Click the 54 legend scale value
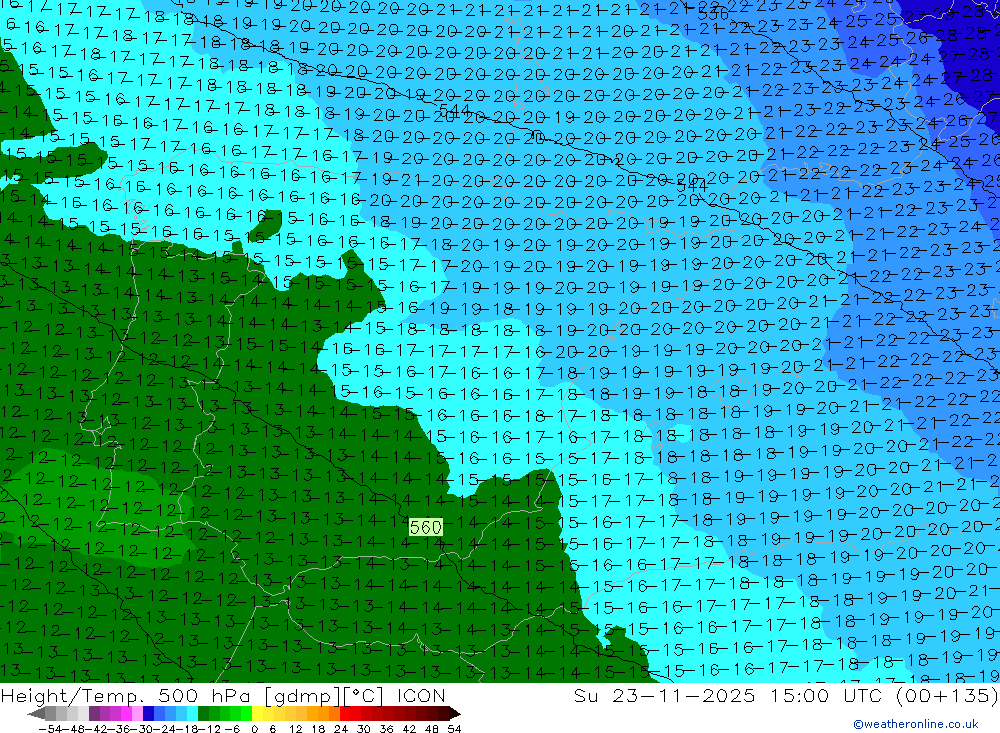The image size is (1000, 733). pyautogui.click(x=454, y=729)
